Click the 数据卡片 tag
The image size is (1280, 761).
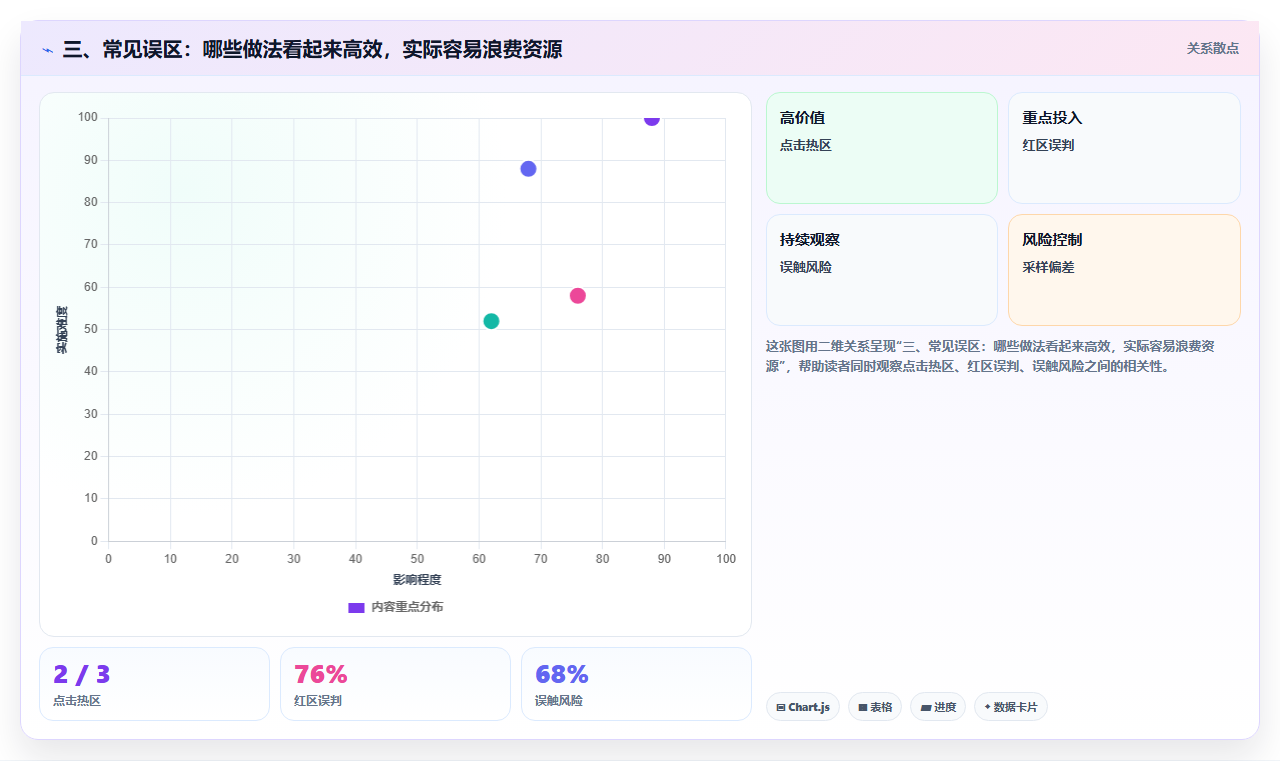click(1011, 707)
